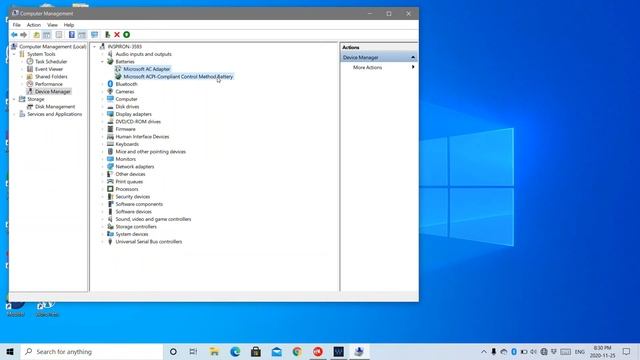Select Performance in the left tree

49,84
